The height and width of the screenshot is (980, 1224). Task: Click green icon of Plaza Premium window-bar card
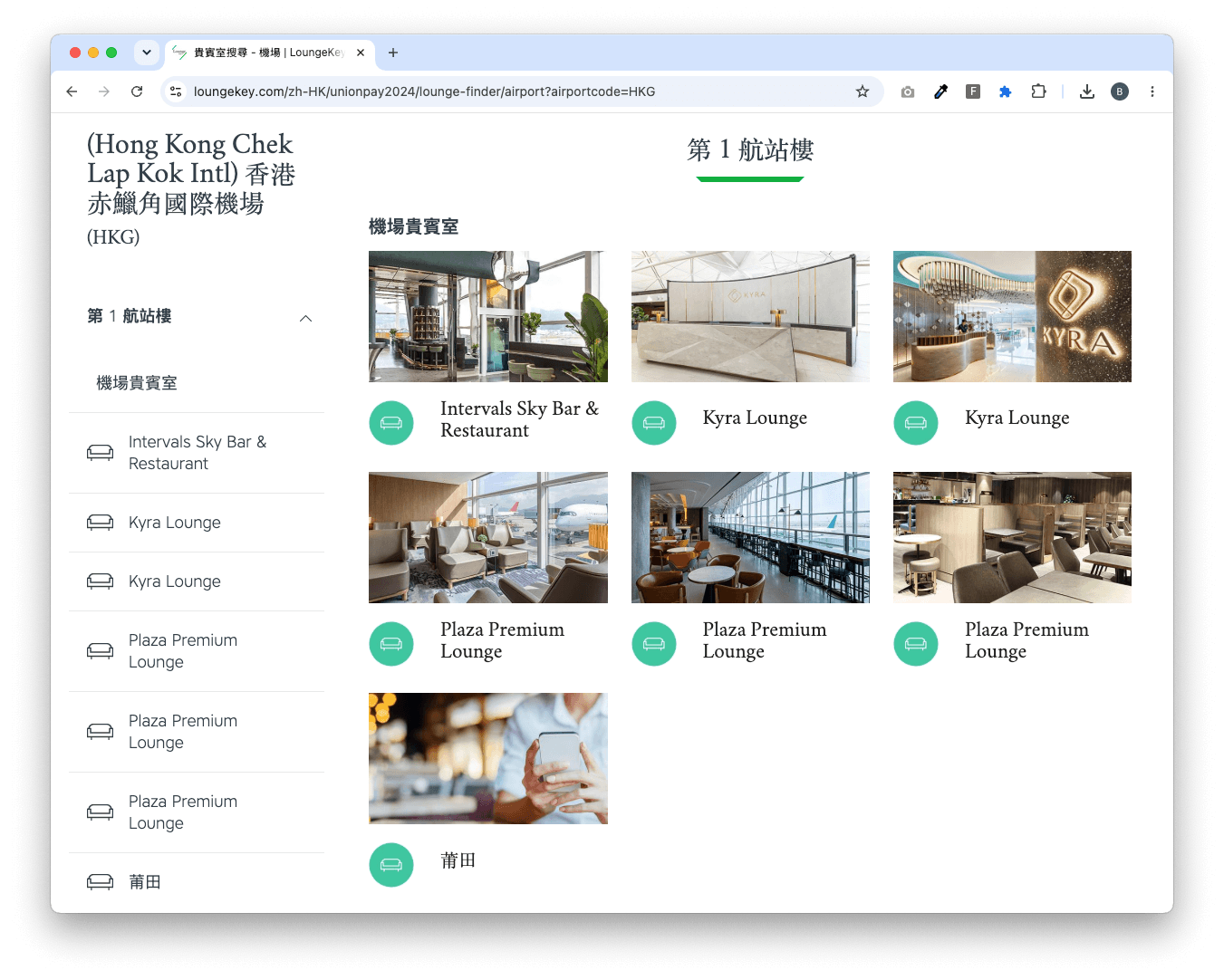(x=654, y=644)
